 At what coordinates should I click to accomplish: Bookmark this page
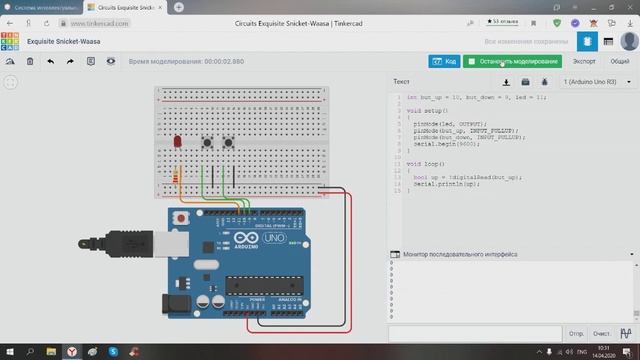(x=533, y=23)
